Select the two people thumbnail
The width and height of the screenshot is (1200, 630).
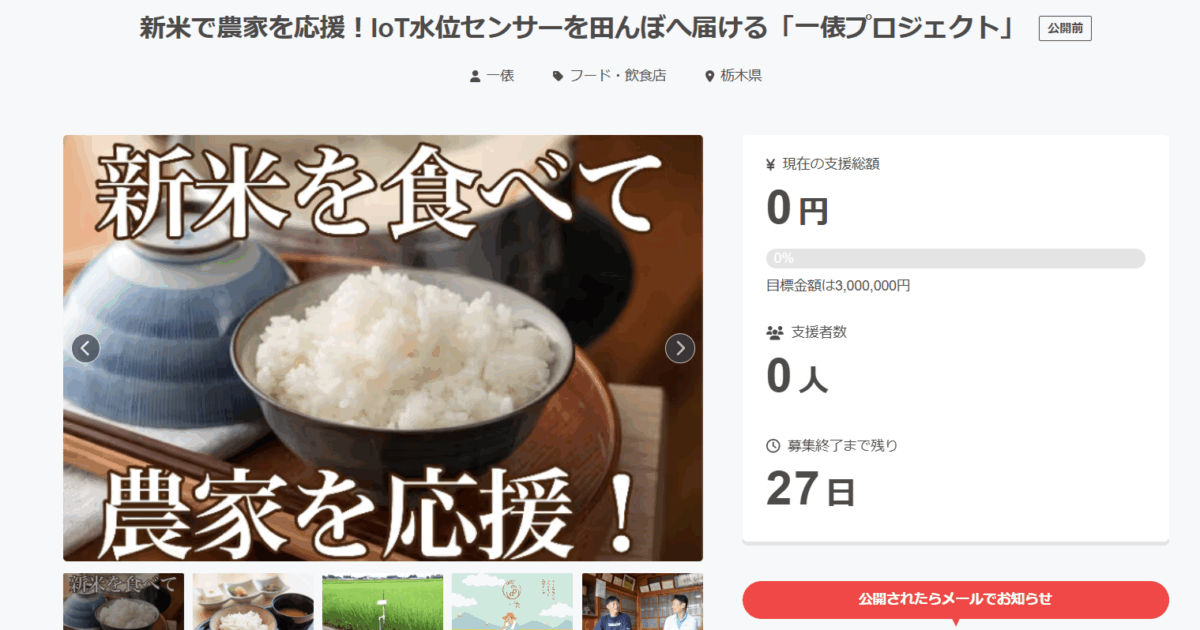(642, 601)
